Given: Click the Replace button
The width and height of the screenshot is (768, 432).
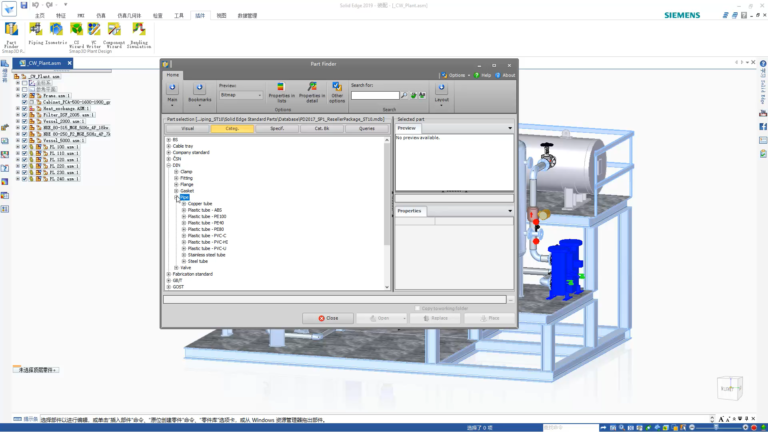Looking at the screenshot, I should (435, 318).
